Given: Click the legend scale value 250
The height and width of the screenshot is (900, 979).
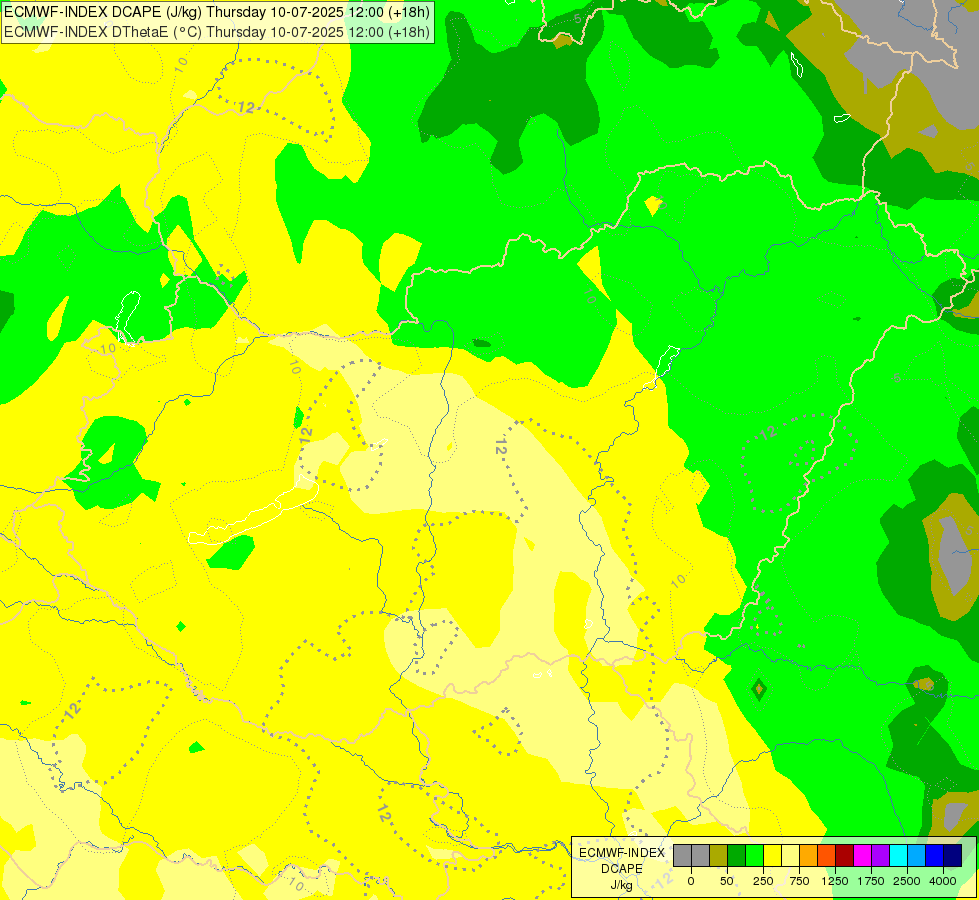Looking at the screenshot, I should [763, 881].
